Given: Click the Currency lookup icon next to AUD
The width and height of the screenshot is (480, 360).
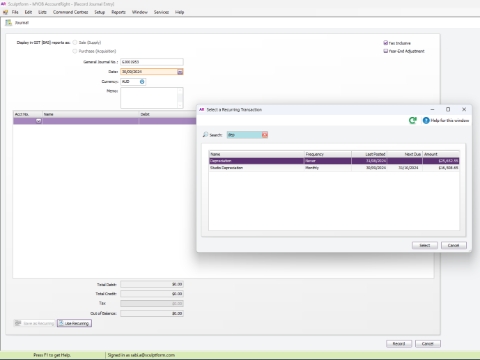Looking at the screenshot, I should (x=142, y=82).
